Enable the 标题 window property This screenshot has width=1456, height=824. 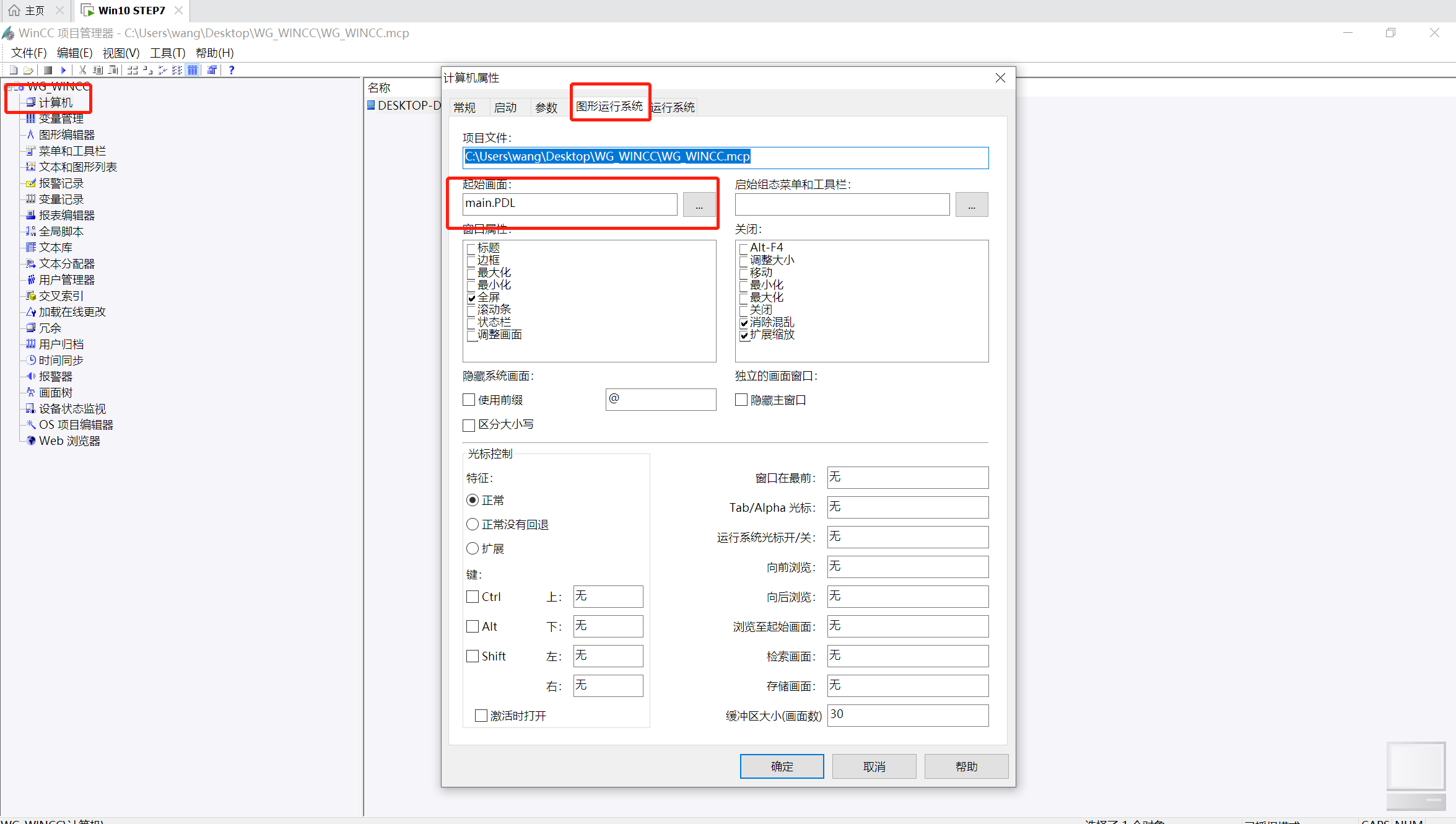point(472,248)
